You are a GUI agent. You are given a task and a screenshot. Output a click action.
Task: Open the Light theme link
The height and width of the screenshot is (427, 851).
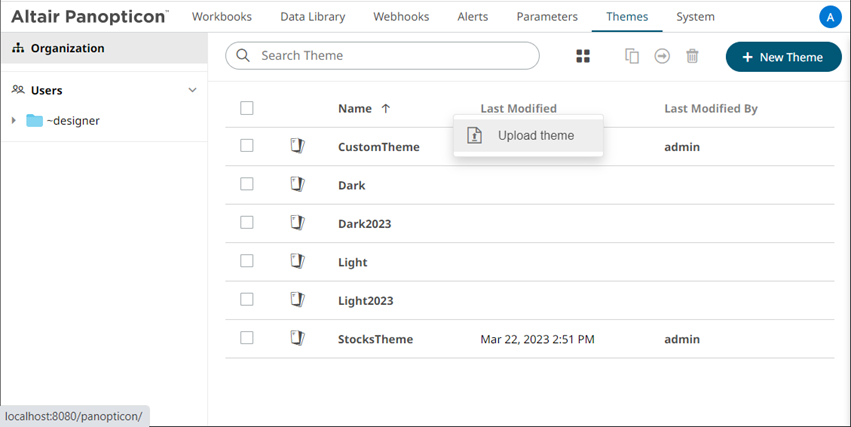coord(352,262)
